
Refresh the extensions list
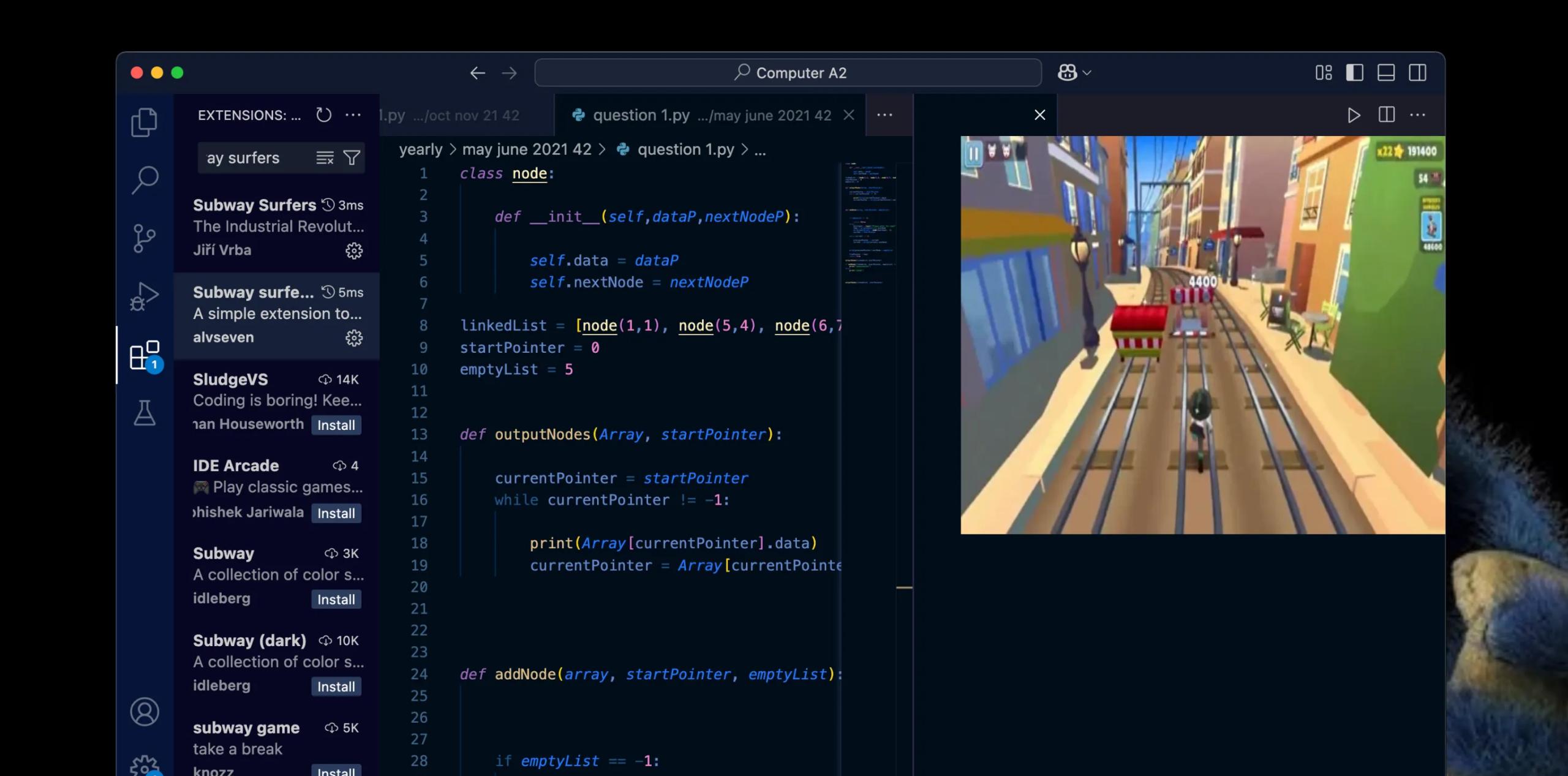323,115
